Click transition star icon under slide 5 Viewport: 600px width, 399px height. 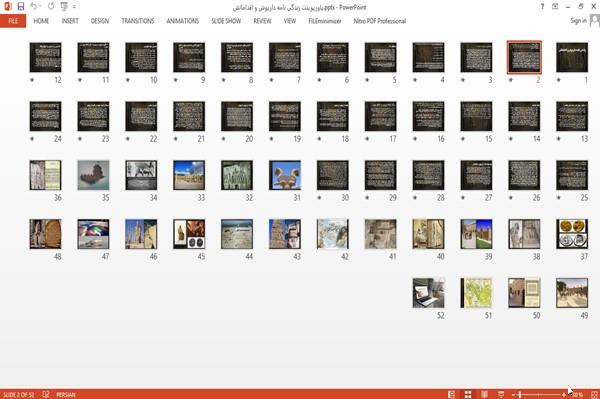(367, 80)
